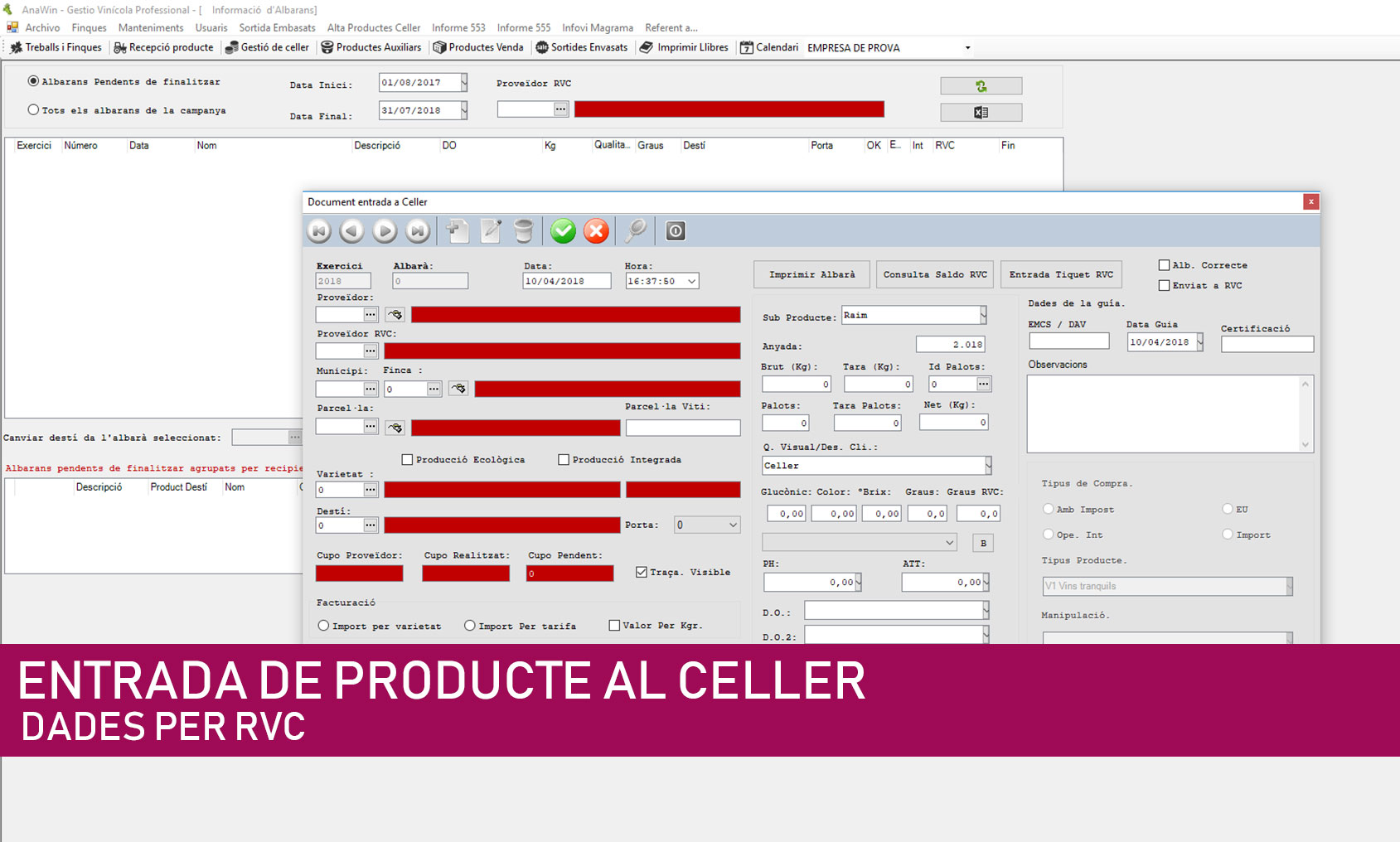Expand the Porta dropdown
This screenshot has height=842, width=1400.
point(733,525)
